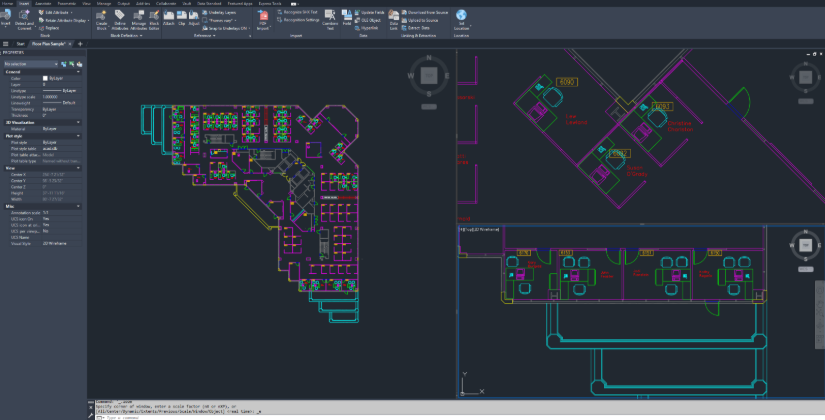Launch Extract Data wizard

416,28
